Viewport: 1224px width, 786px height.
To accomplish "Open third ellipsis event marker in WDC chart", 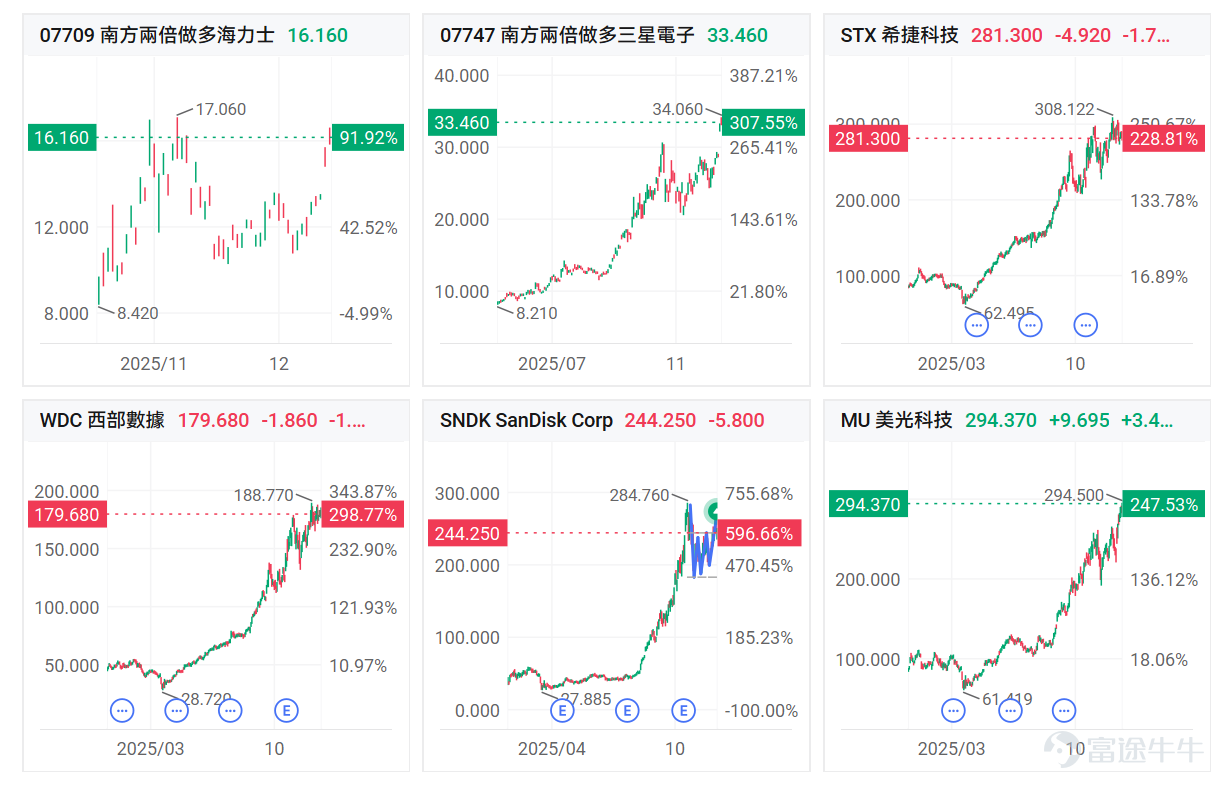I will coord(230,710).
